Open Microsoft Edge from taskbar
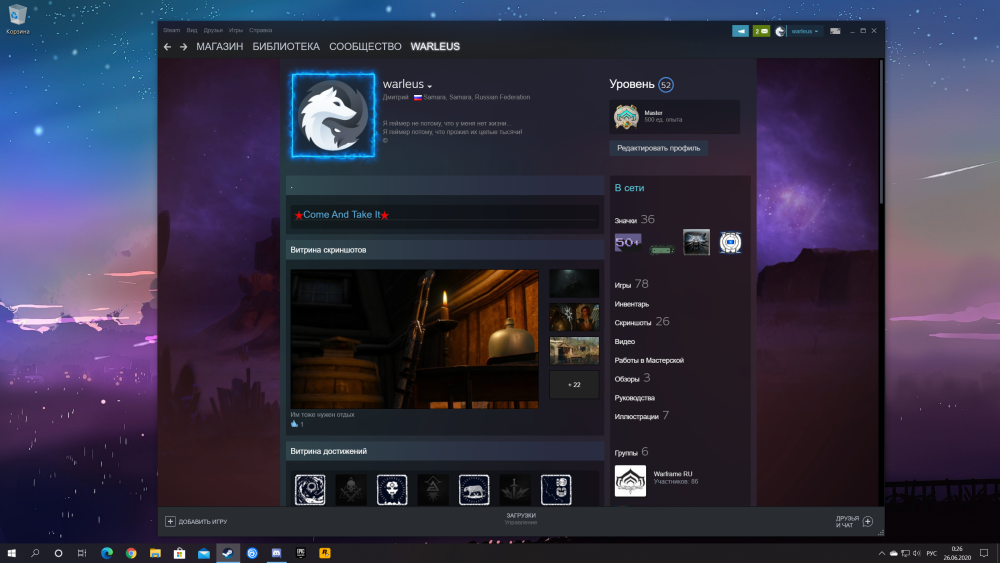 point(107,553)
